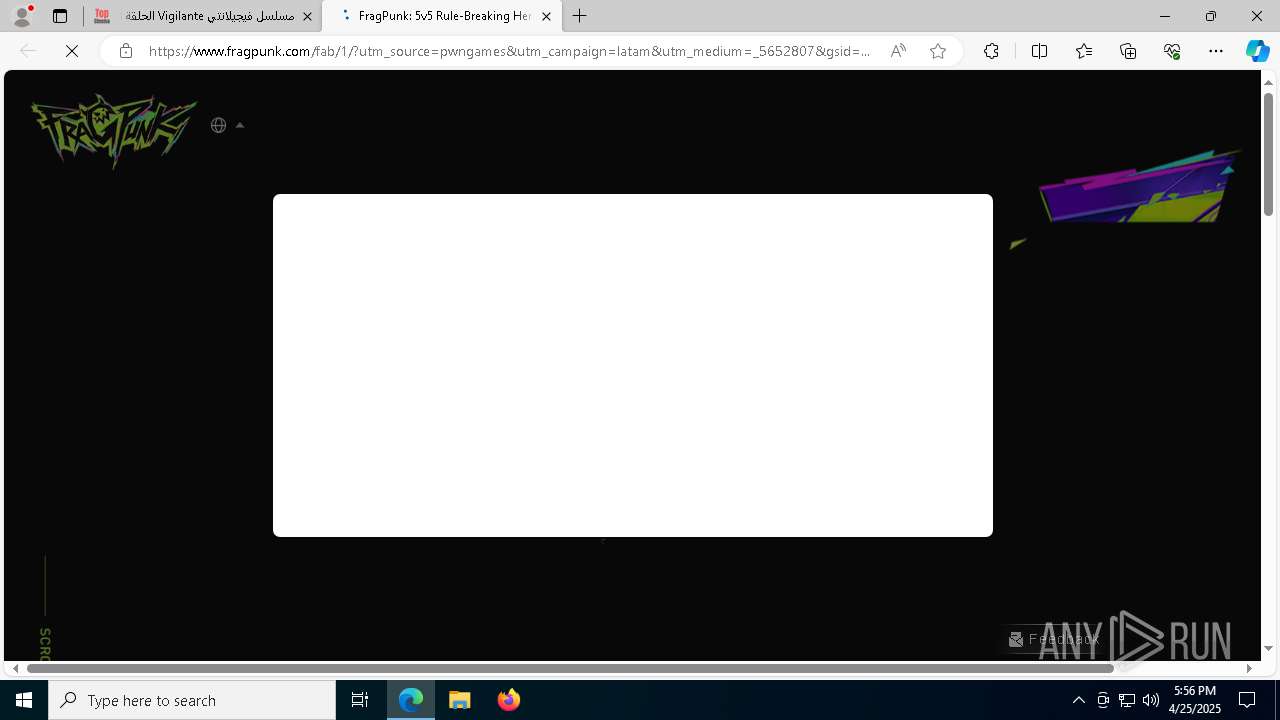Open the network status icon

(x=1127, y=700)
